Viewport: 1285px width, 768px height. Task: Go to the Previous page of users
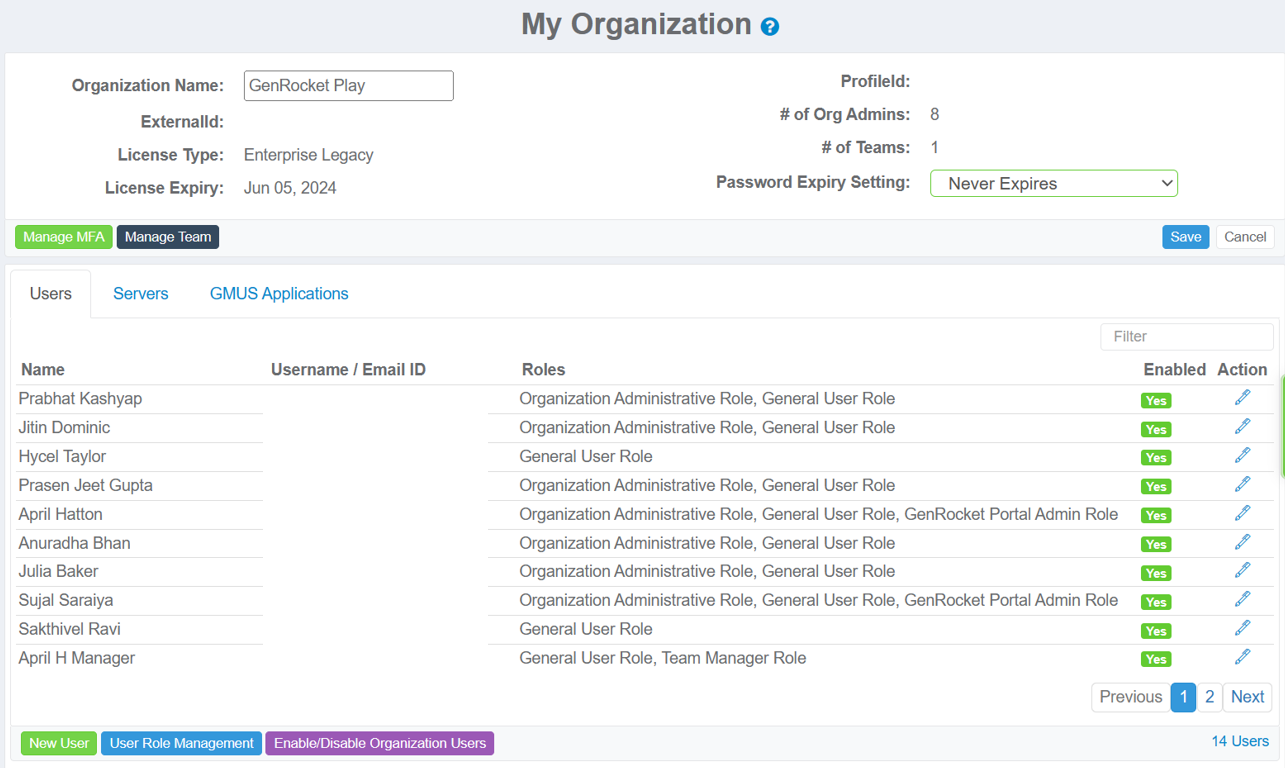point(1131,697)
